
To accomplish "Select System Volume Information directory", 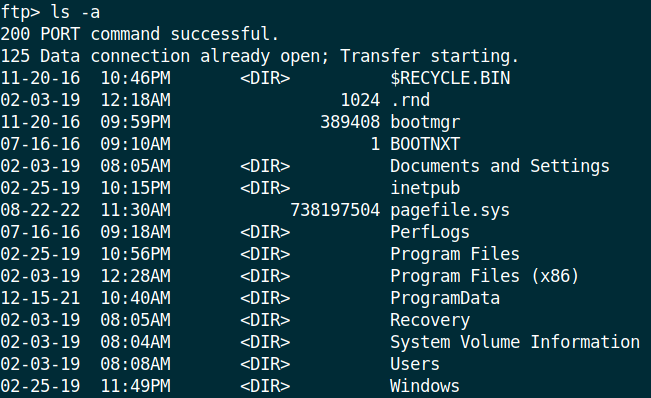I will tap(515, 342).
